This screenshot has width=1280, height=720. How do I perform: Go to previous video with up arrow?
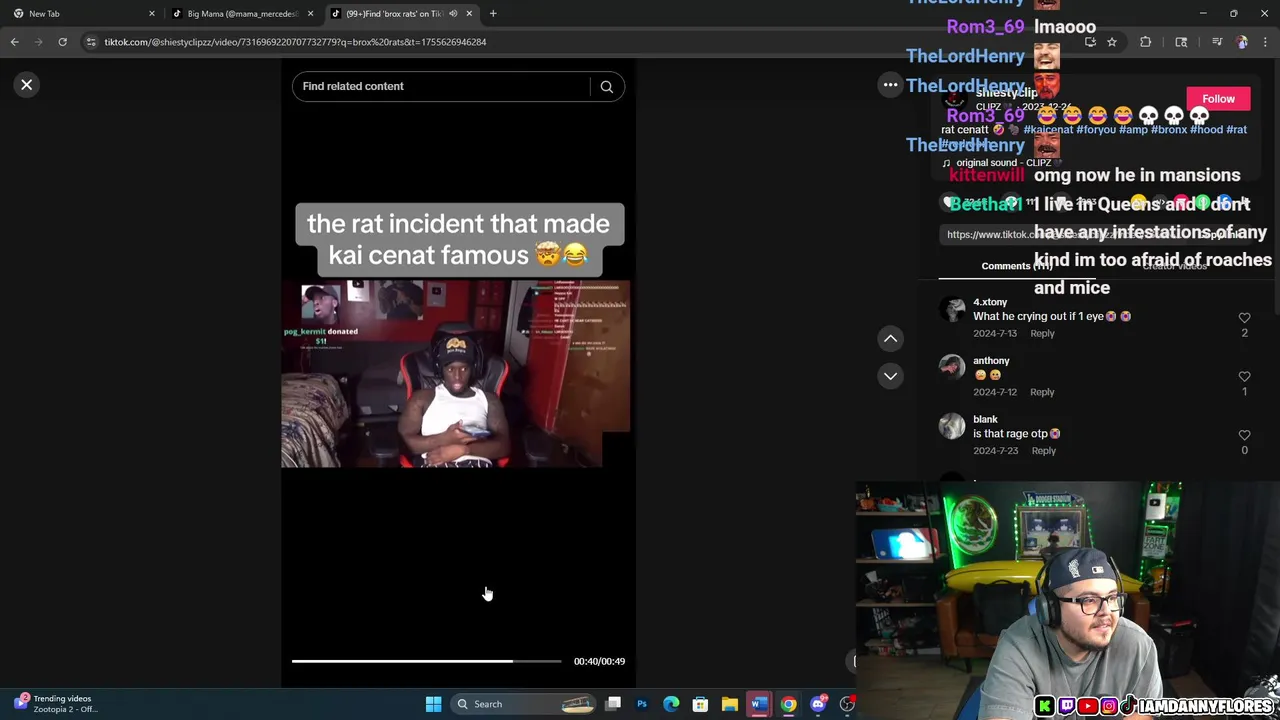[890, 339]
